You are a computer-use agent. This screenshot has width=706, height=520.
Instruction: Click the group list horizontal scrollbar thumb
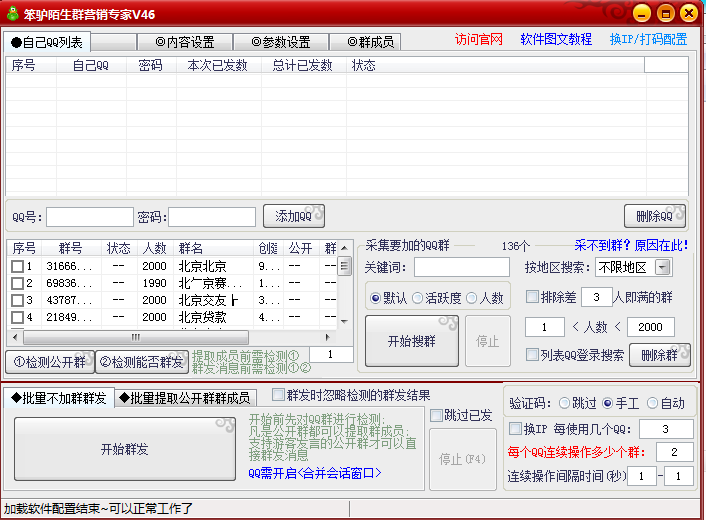point(136,337)
